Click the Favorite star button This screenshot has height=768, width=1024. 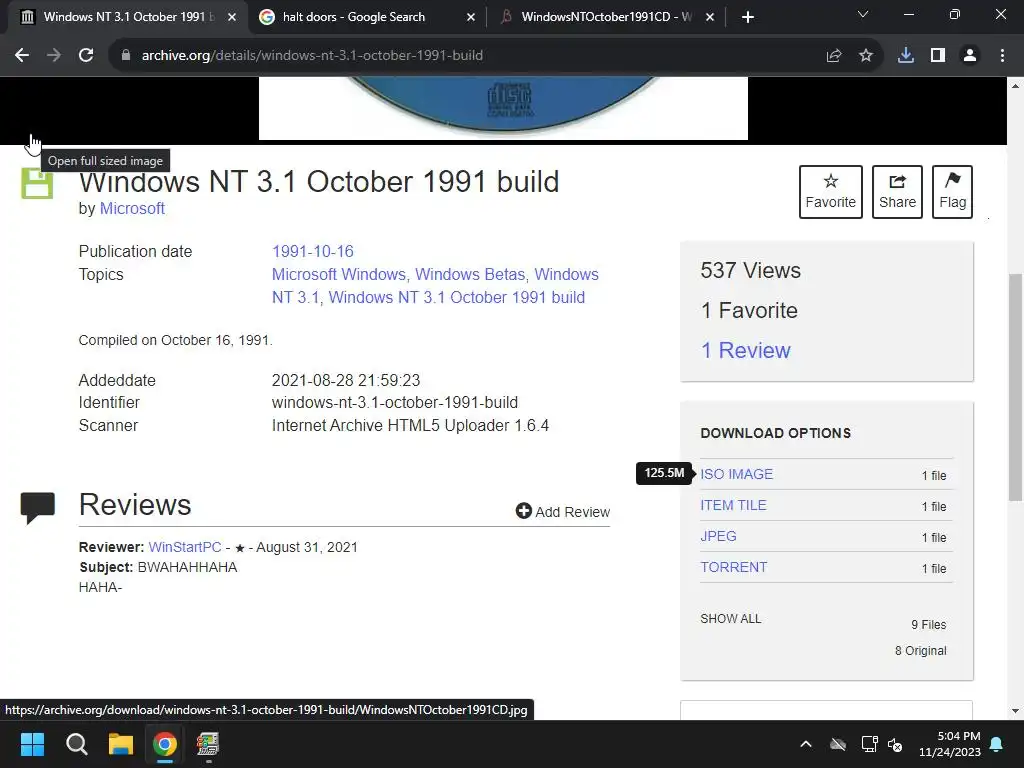tap(831, 192)
